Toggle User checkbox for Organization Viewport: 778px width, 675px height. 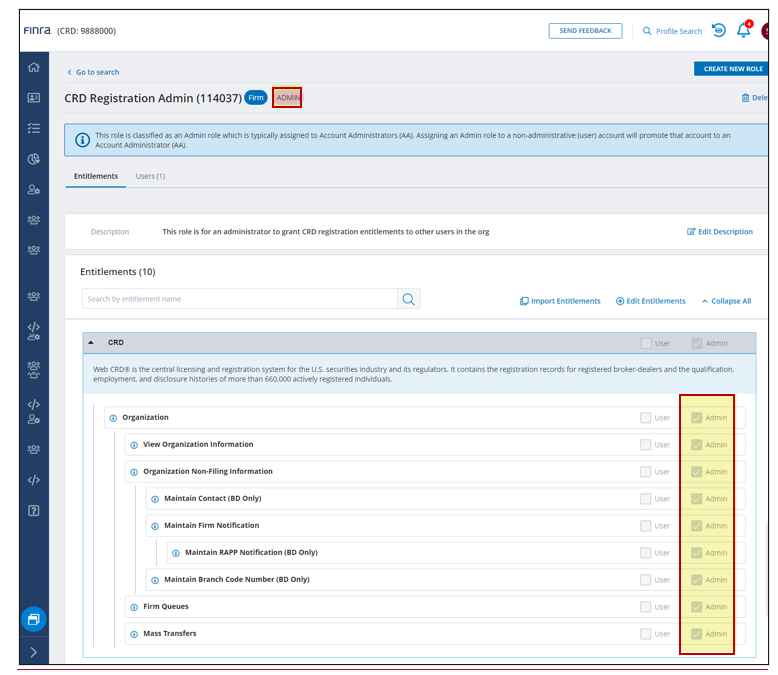coord(646,418)
